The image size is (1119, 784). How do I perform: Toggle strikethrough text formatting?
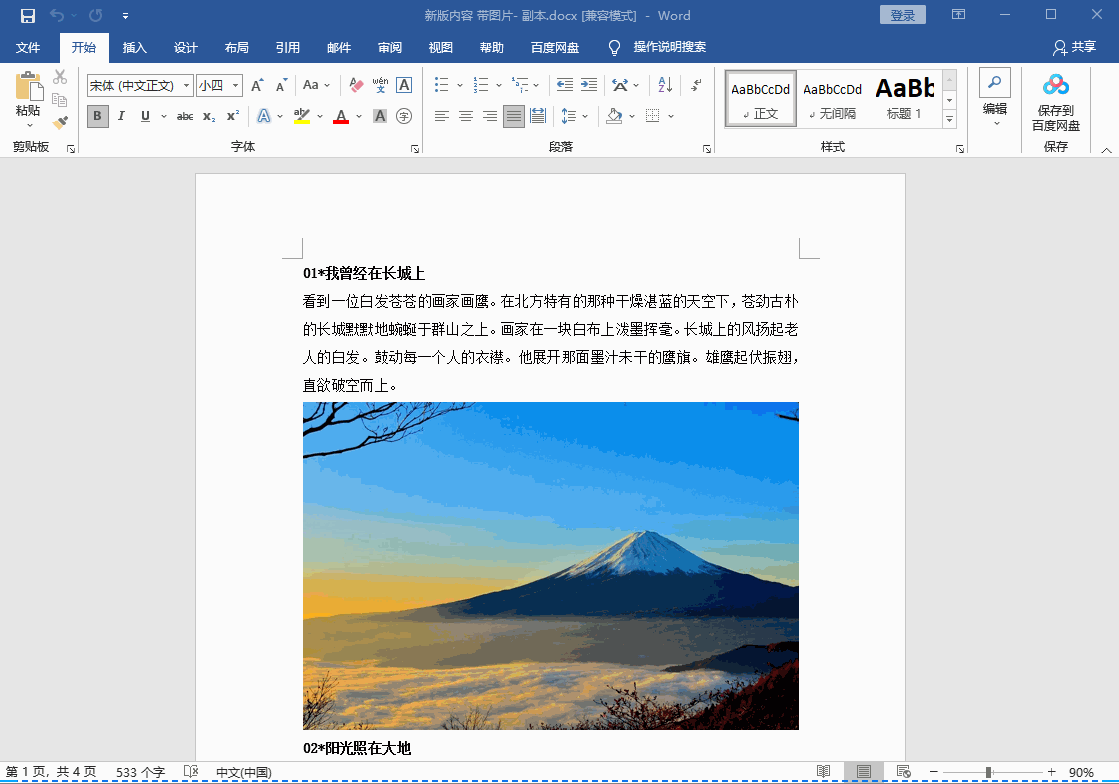point(185,116)
